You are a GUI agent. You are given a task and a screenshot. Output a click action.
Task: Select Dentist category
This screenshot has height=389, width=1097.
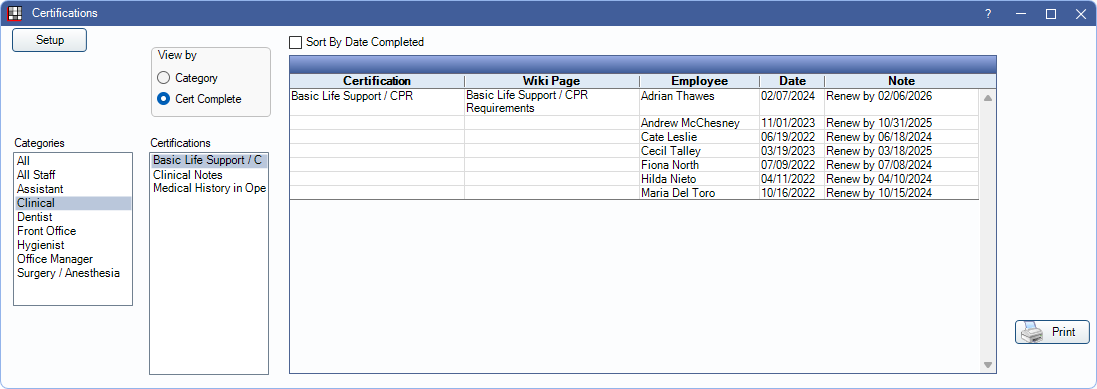[73, 217]
